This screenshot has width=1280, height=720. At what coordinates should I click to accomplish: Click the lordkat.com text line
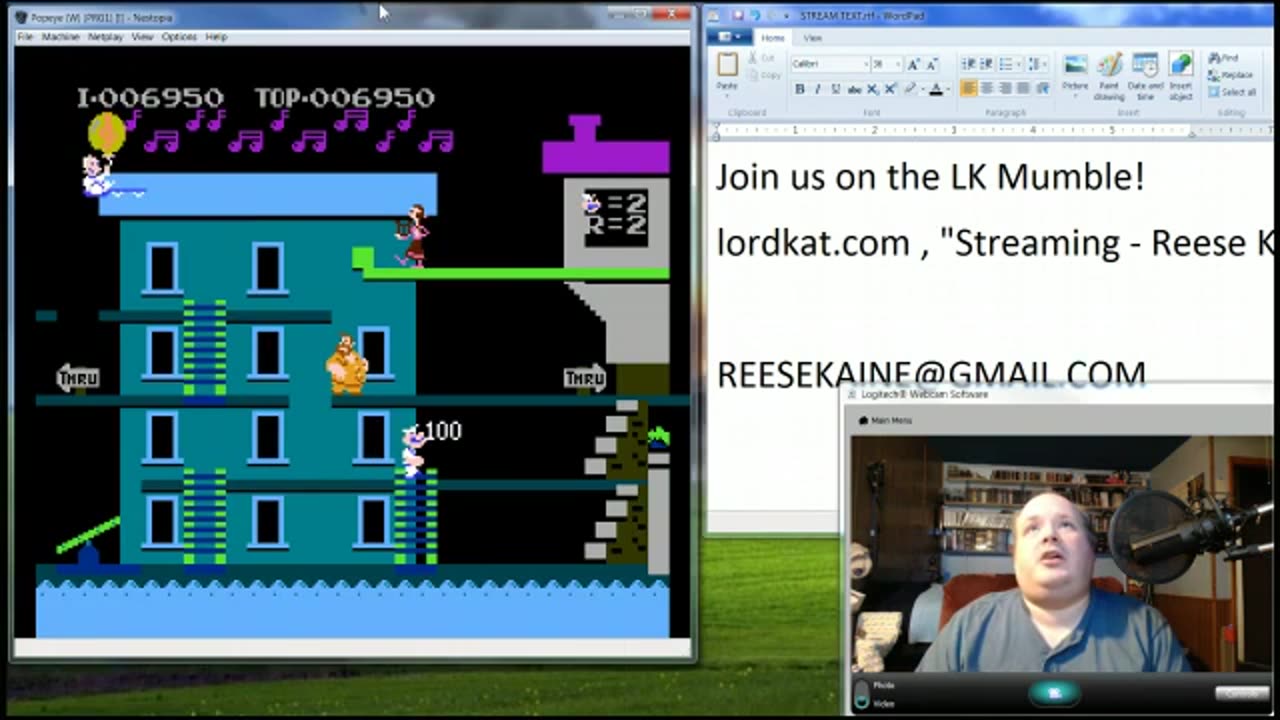(995, 243)
